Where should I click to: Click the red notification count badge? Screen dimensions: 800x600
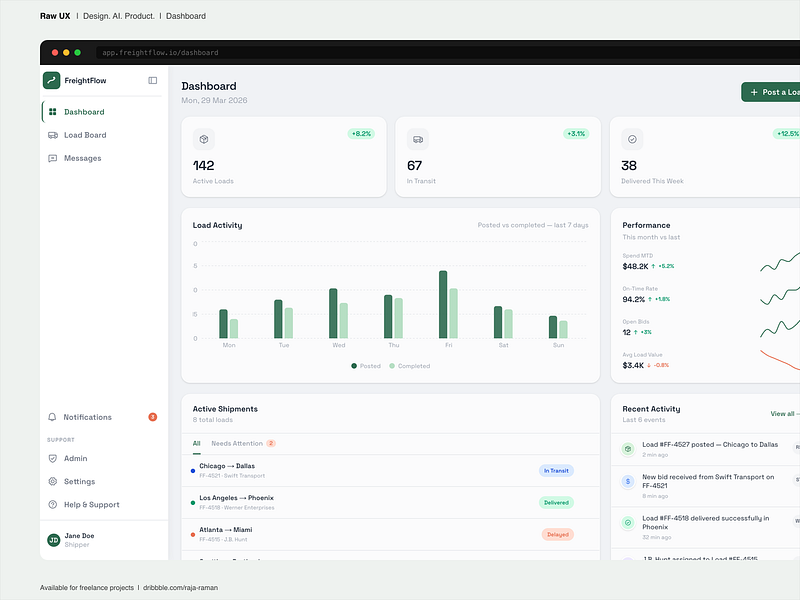pyautogui.click(x=153, y=417)
